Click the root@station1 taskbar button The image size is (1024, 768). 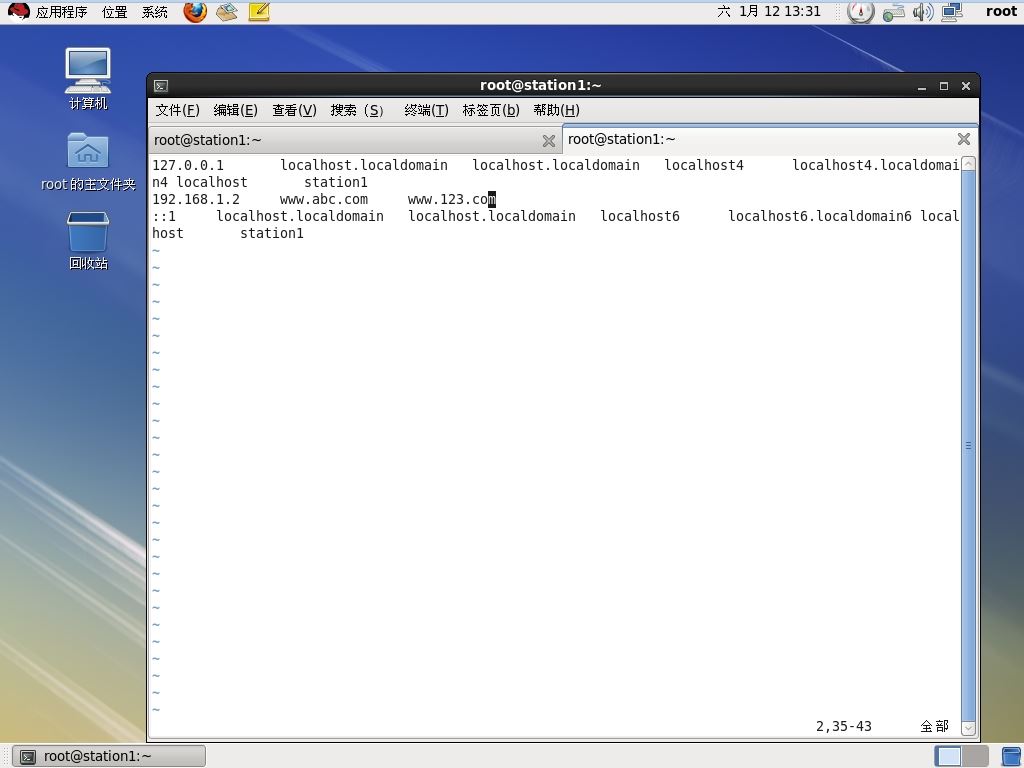point(110,756)
